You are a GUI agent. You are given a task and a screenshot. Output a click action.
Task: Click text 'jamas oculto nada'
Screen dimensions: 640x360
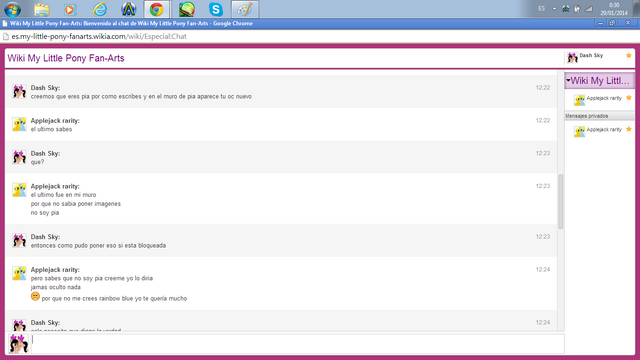(x=56, y=287)
